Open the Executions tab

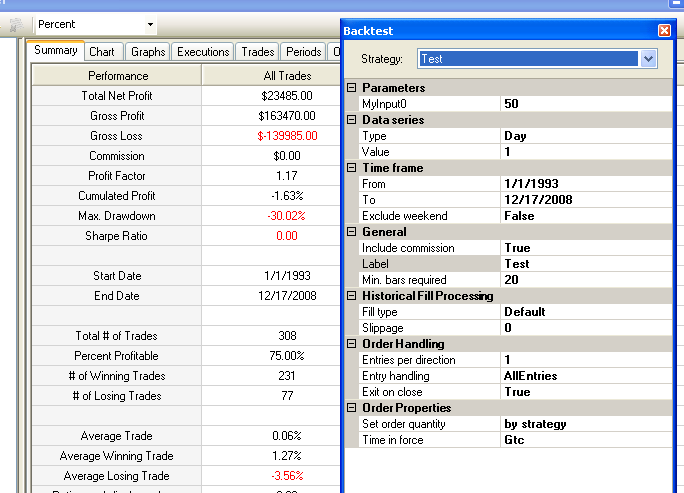[203, 52]
